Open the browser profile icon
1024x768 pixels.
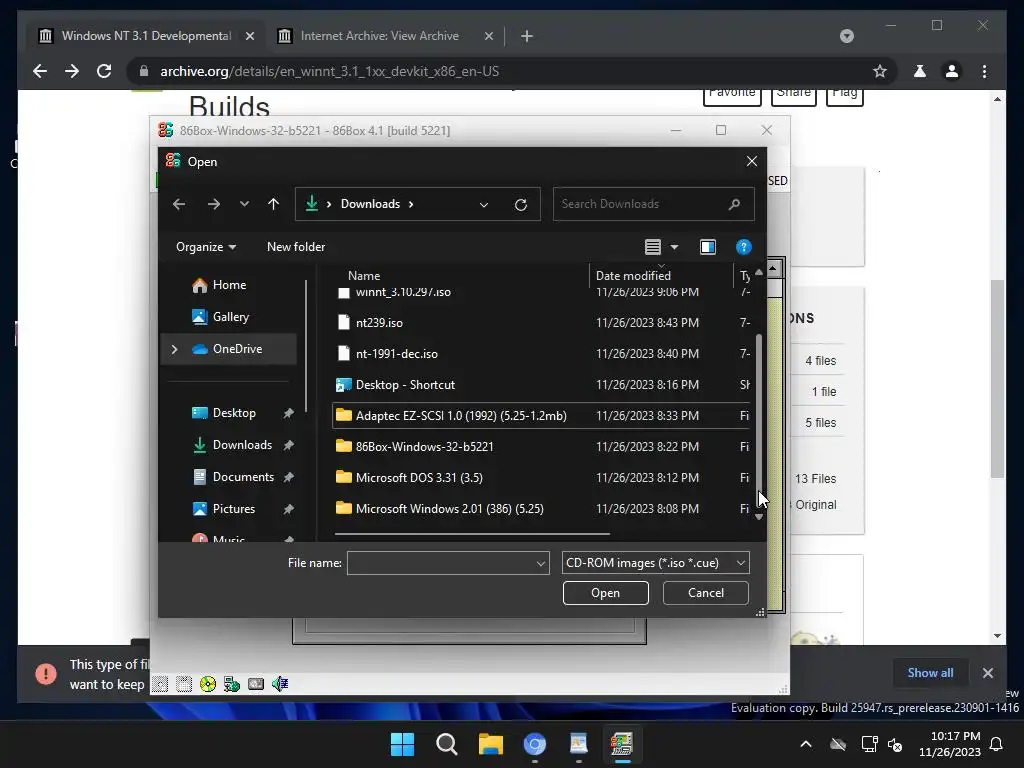[x=952, y=71]
